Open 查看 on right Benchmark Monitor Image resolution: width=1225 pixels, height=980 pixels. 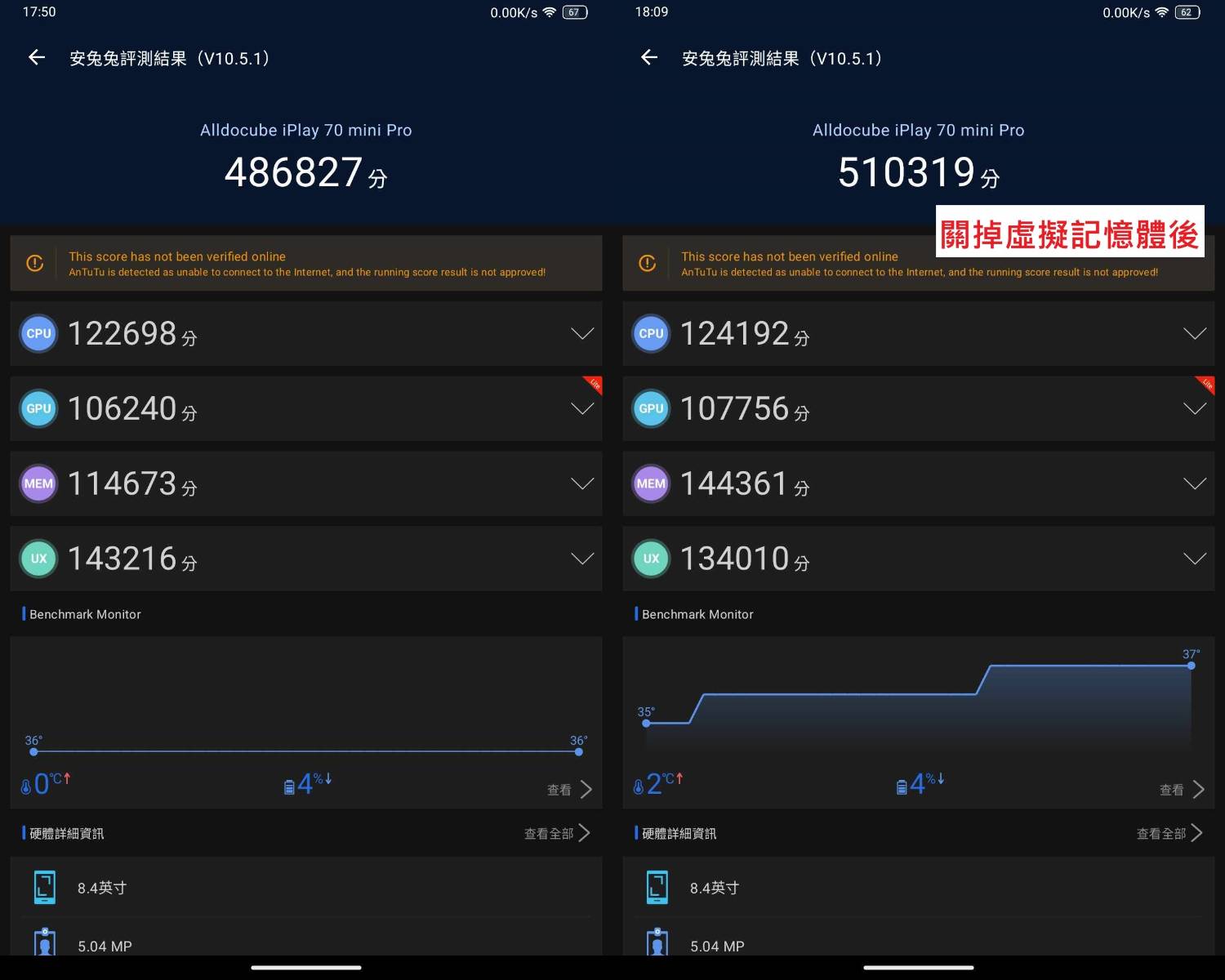tap(1183, 790)
